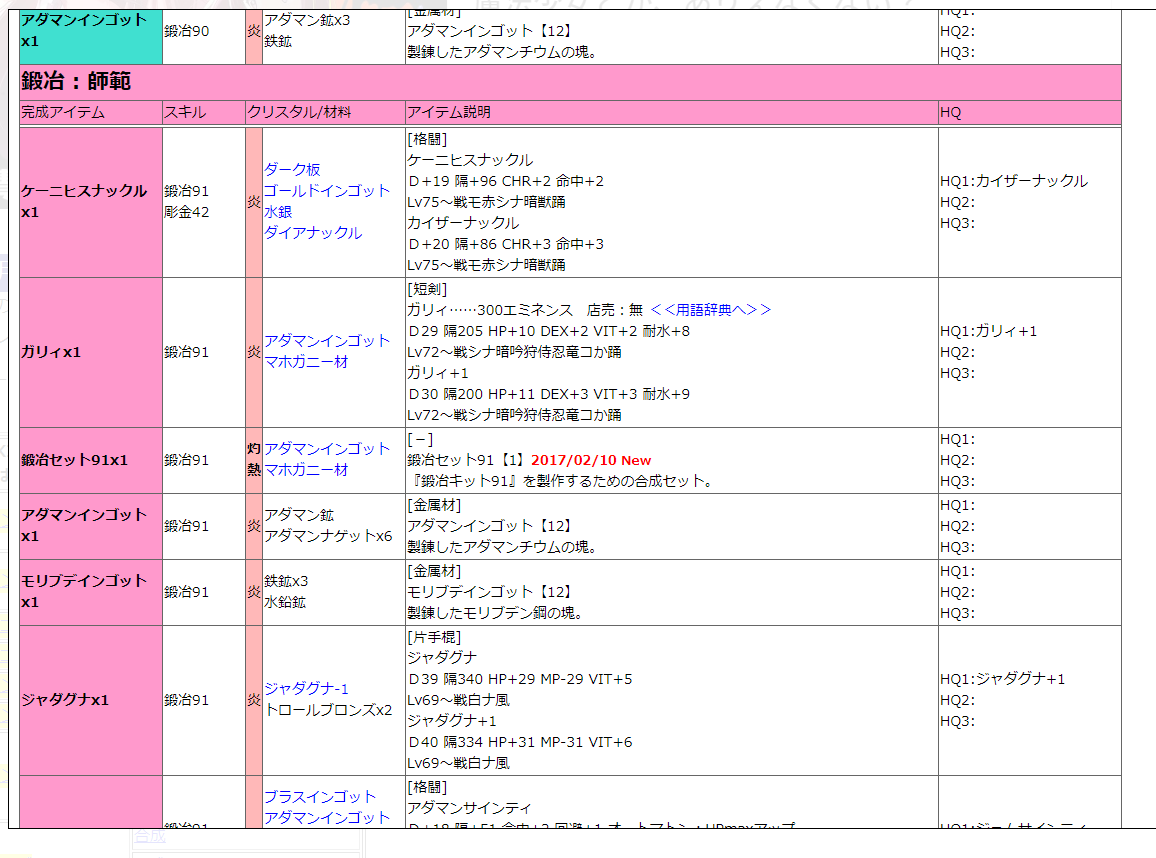Click 鍛冶91 skill in ジャダグナ row
This screenshot has width=1156, height=858.
[187, 700]
